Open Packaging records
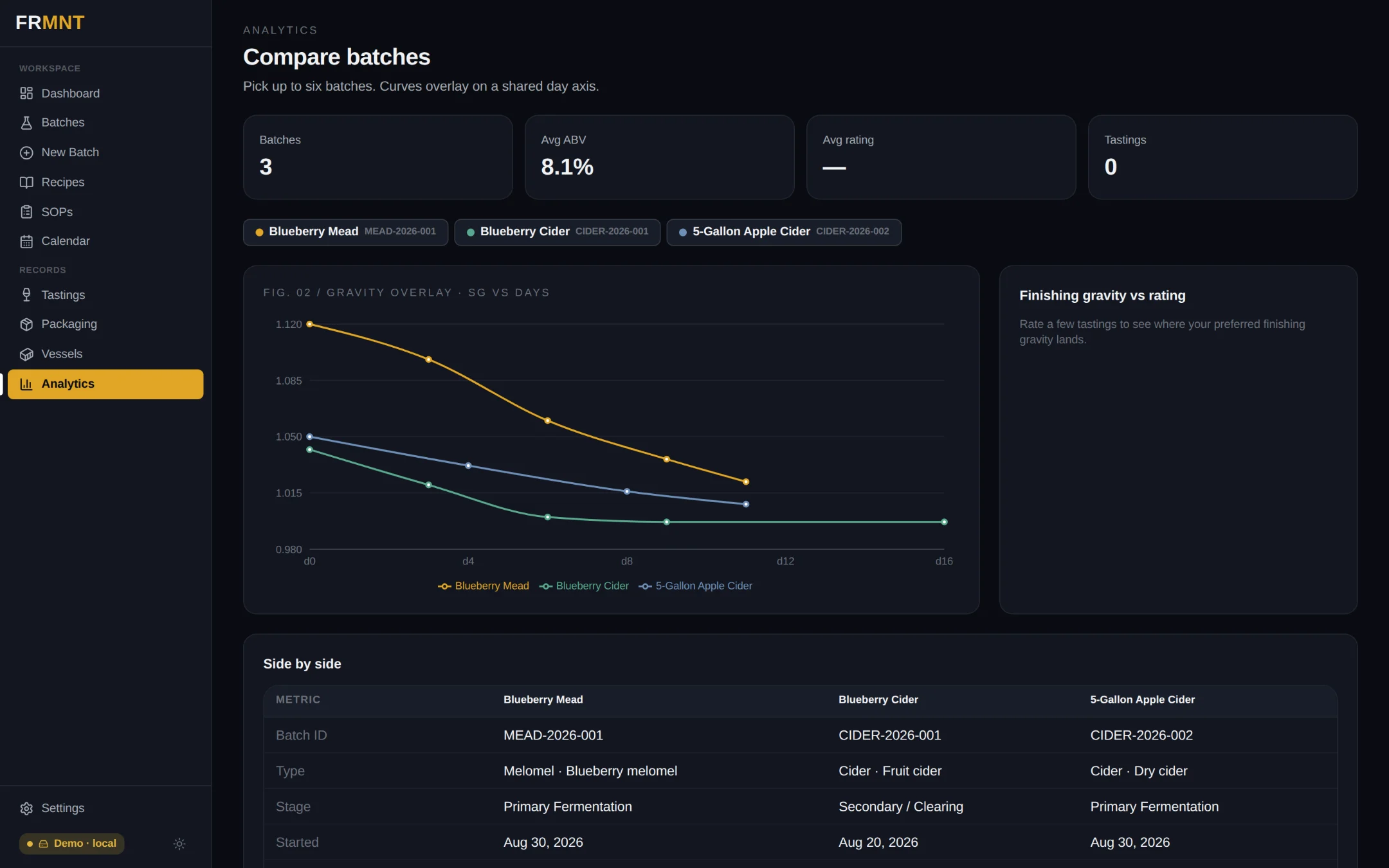 105,324
